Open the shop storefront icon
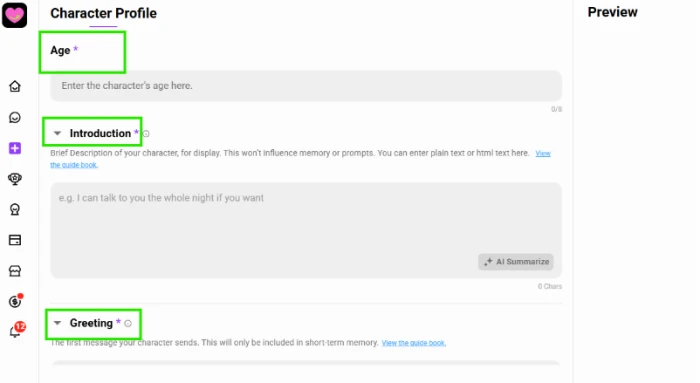This screenshot has width=700, height=383. [x=15, y=271]
